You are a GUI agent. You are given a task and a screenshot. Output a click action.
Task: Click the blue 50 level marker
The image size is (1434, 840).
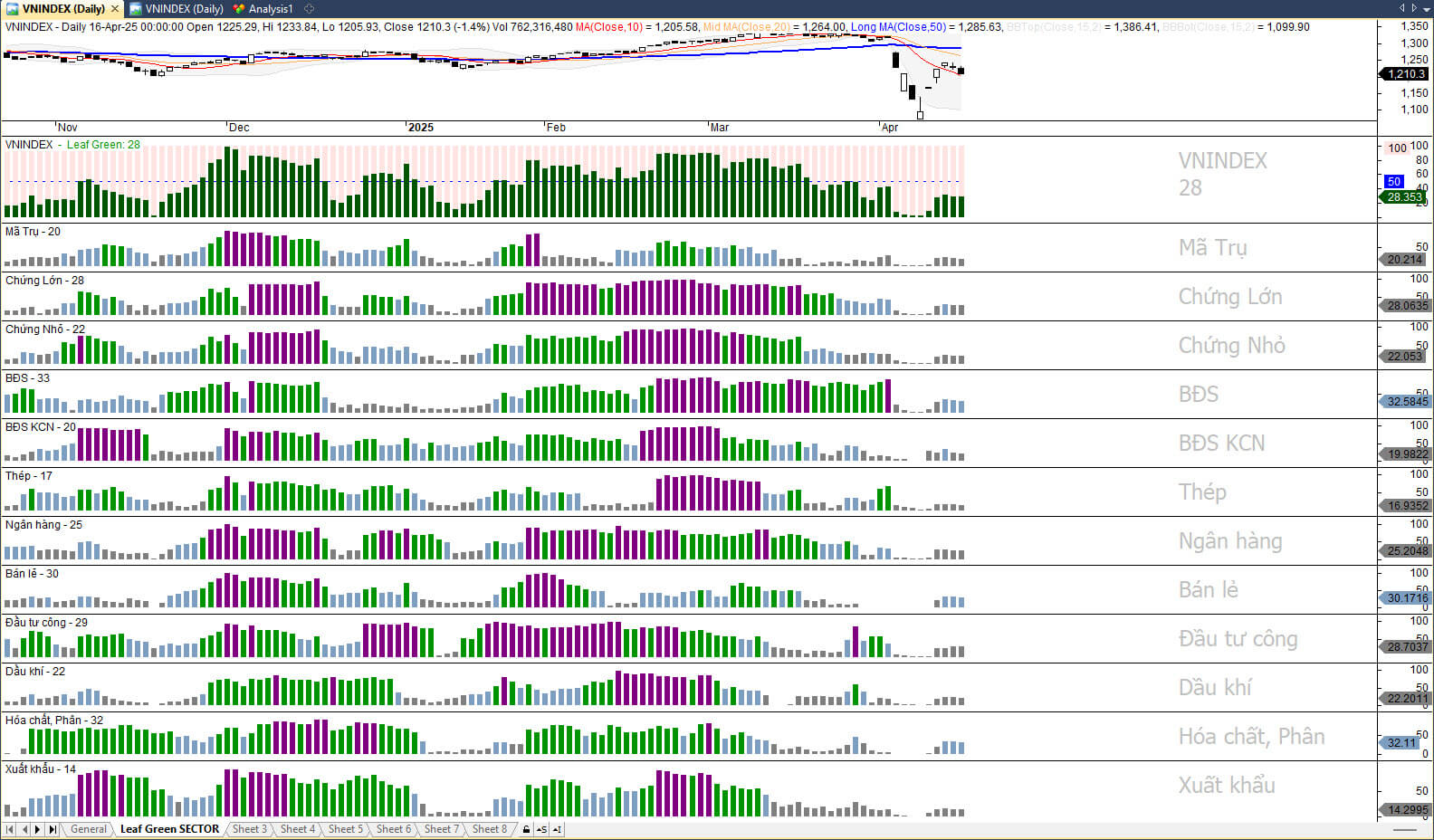[x=1394, y=181]
